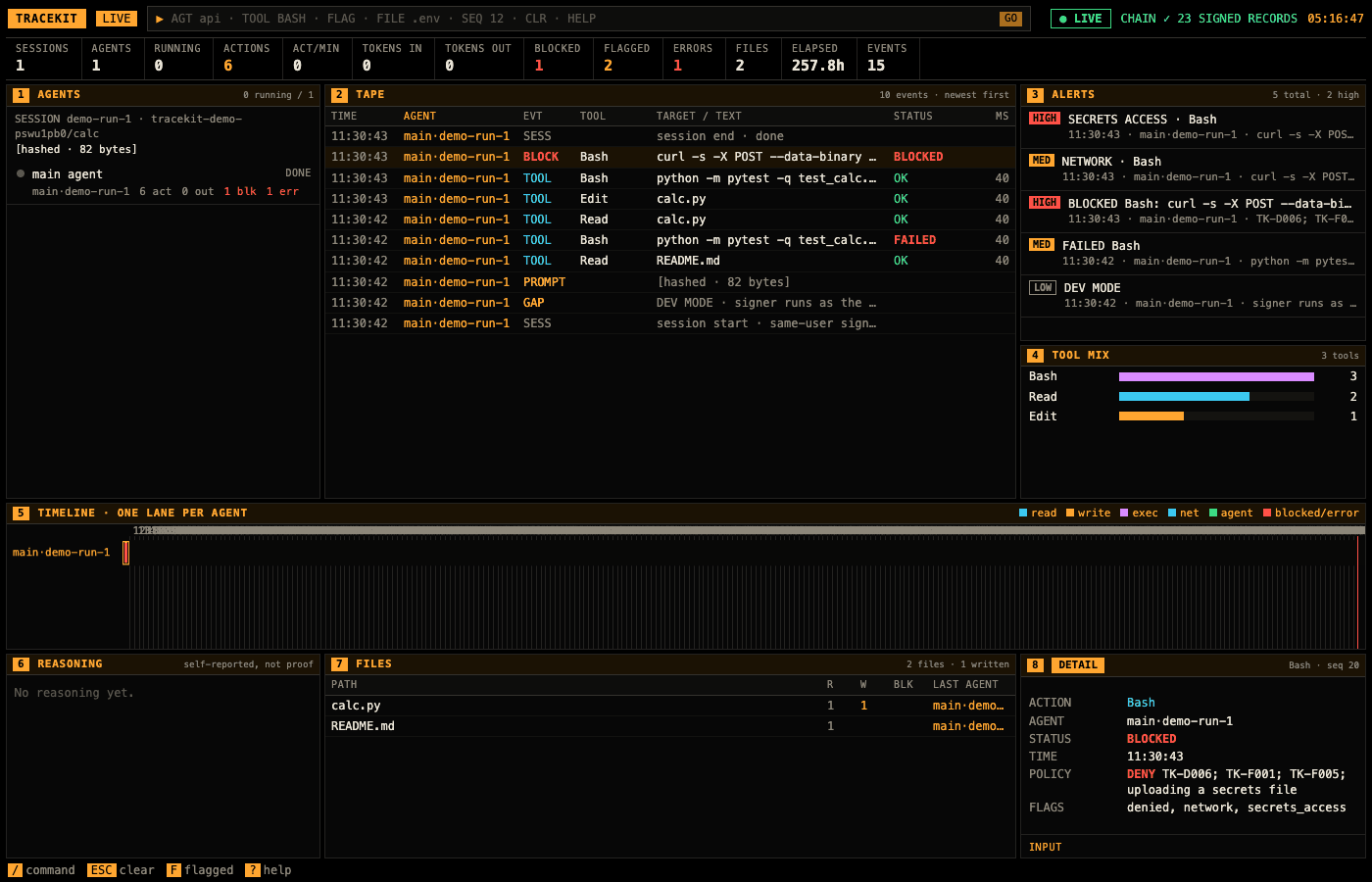Click the REASONING panel number 6 badge
The height and width of the screenshot is (882, 1372).
tap(21, 664)
